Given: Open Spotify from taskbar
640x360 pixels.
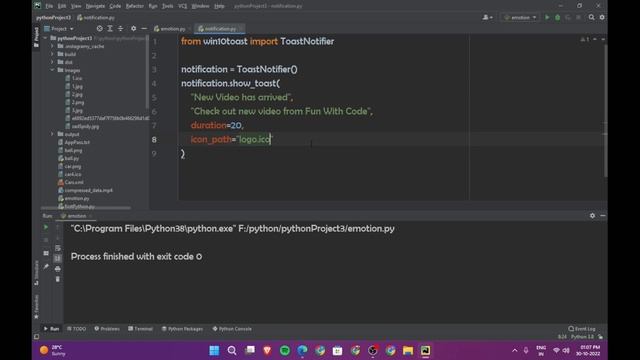Looking at the screenshot, I should click(285, 351).
